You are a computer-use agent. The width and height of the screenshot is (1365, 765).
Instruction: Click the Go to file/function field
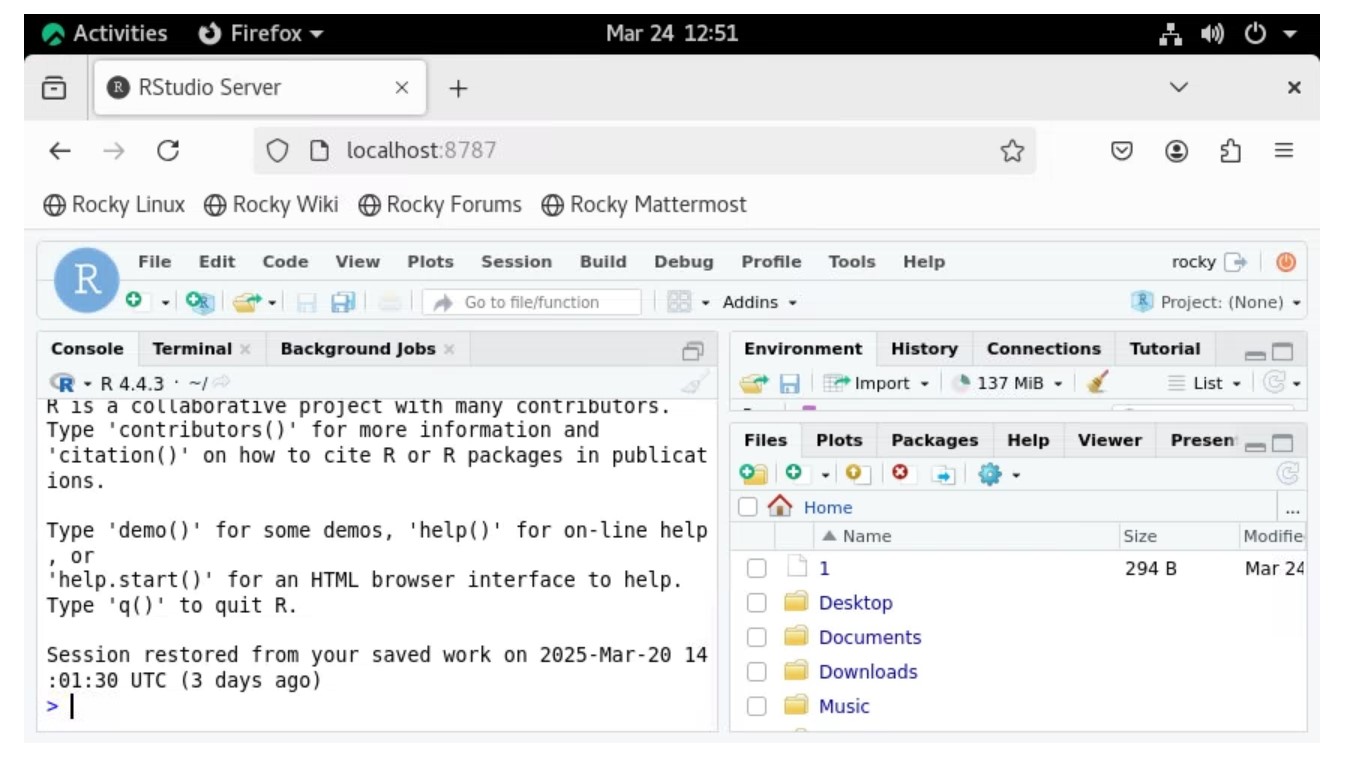pos(532,302)
